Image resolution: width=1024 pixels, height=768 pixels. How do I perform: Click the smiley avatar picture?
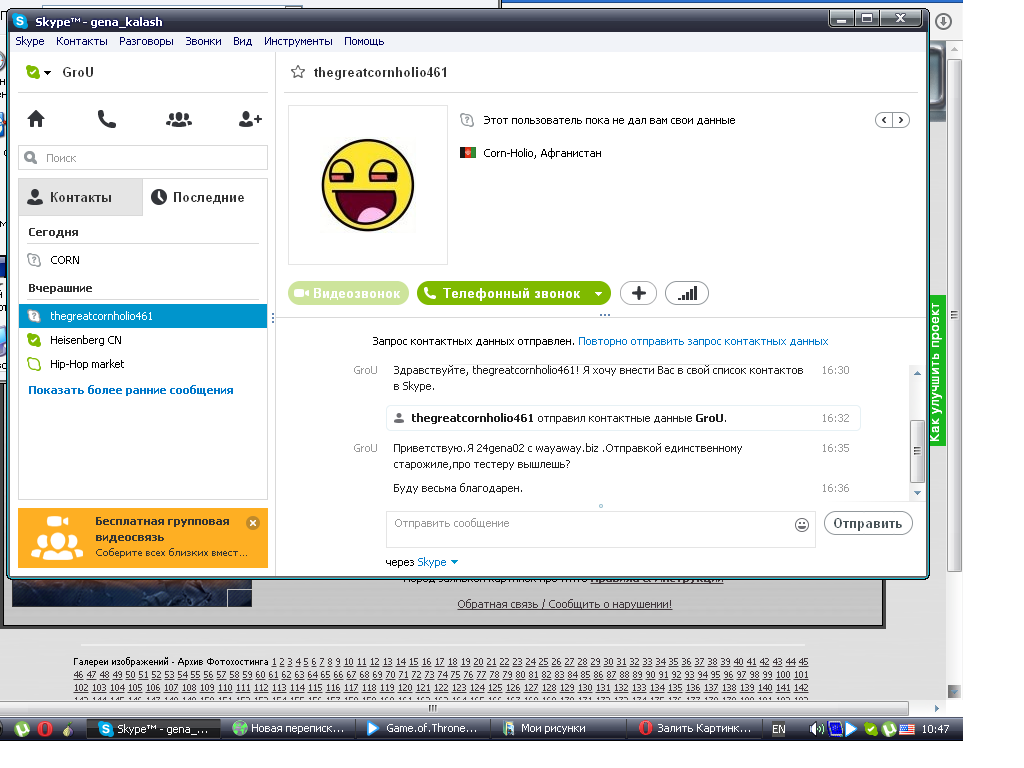[x=368, y=185]
